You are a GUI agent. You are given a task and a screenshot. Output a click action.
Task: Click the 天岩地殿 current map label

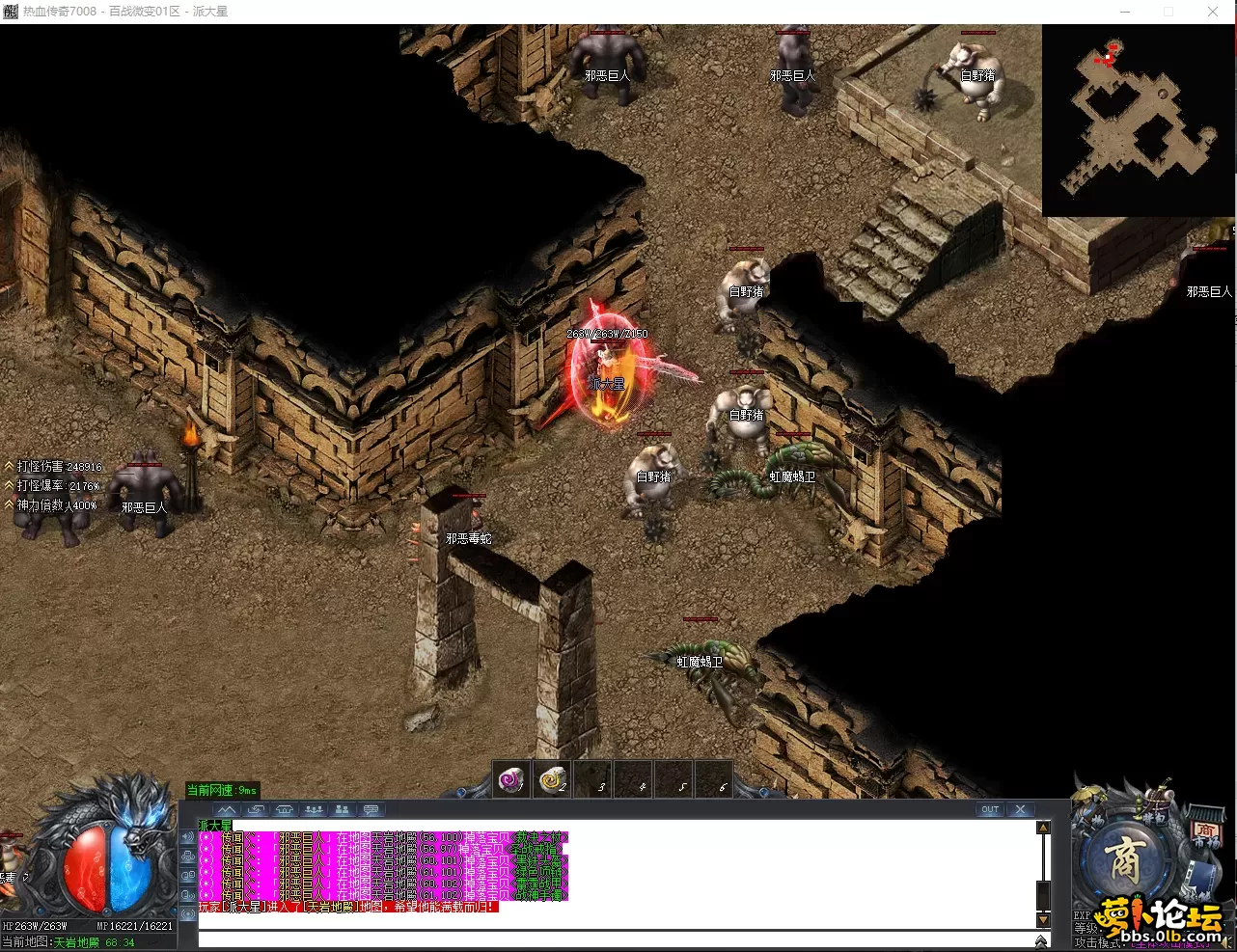point(76,942)
